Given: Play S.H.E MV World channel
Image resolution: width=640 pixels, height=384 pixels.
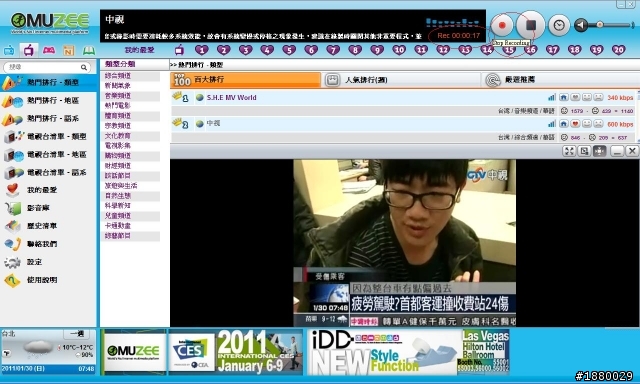Looking at the screenshot, I should coord(231,98).
